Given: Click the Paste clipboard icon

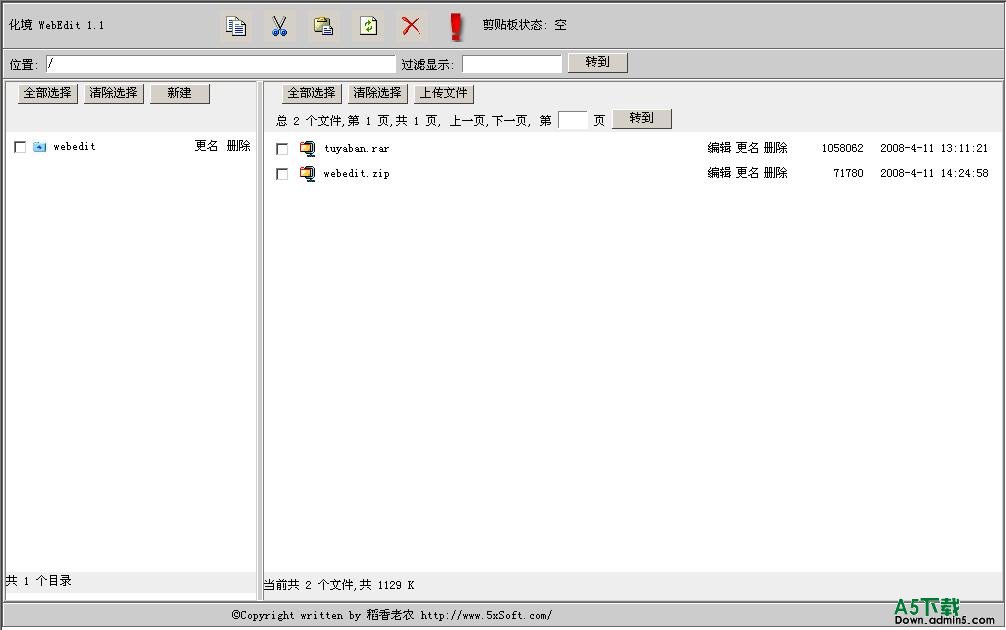Looking at the screenshot, I should [323, 26].
